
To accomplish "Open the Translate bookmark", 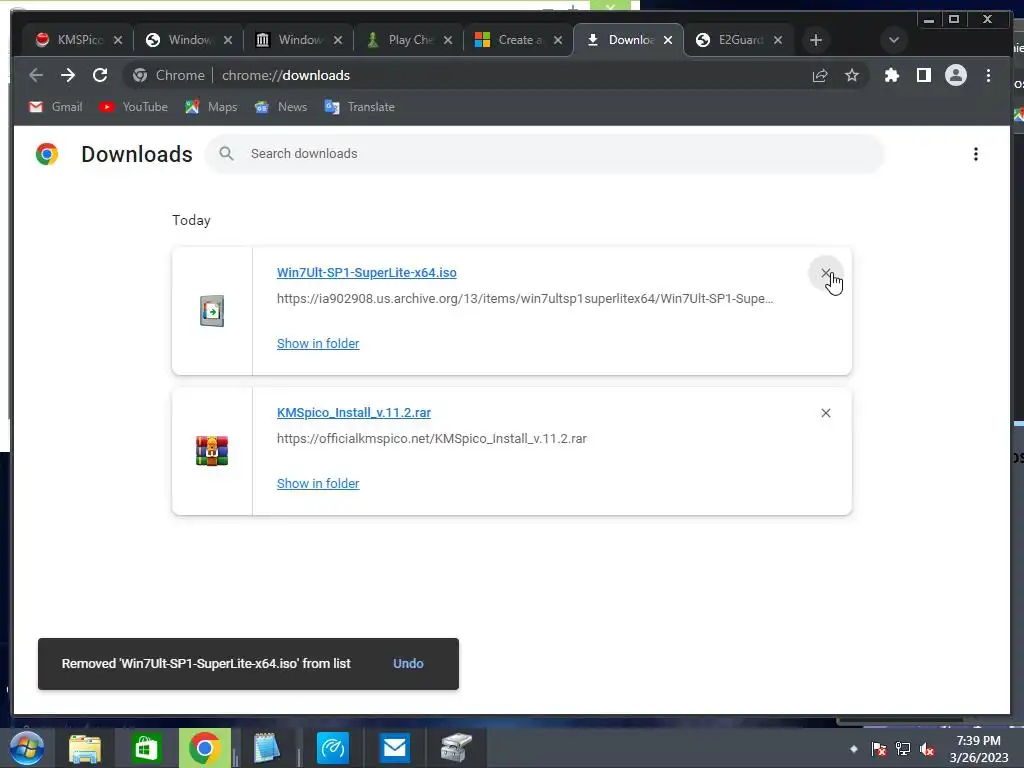I will [360, 107].
